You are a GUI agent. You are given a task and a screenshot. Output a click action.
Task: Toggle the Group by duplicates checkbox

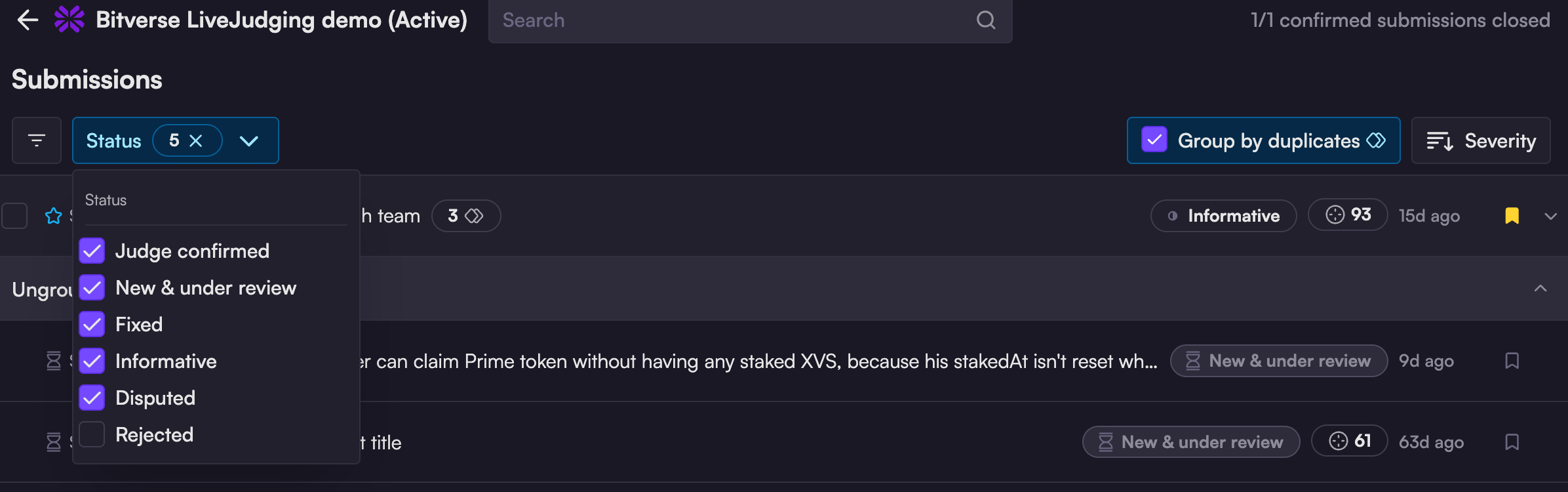pyautogui.click(x=1154, y=140)
